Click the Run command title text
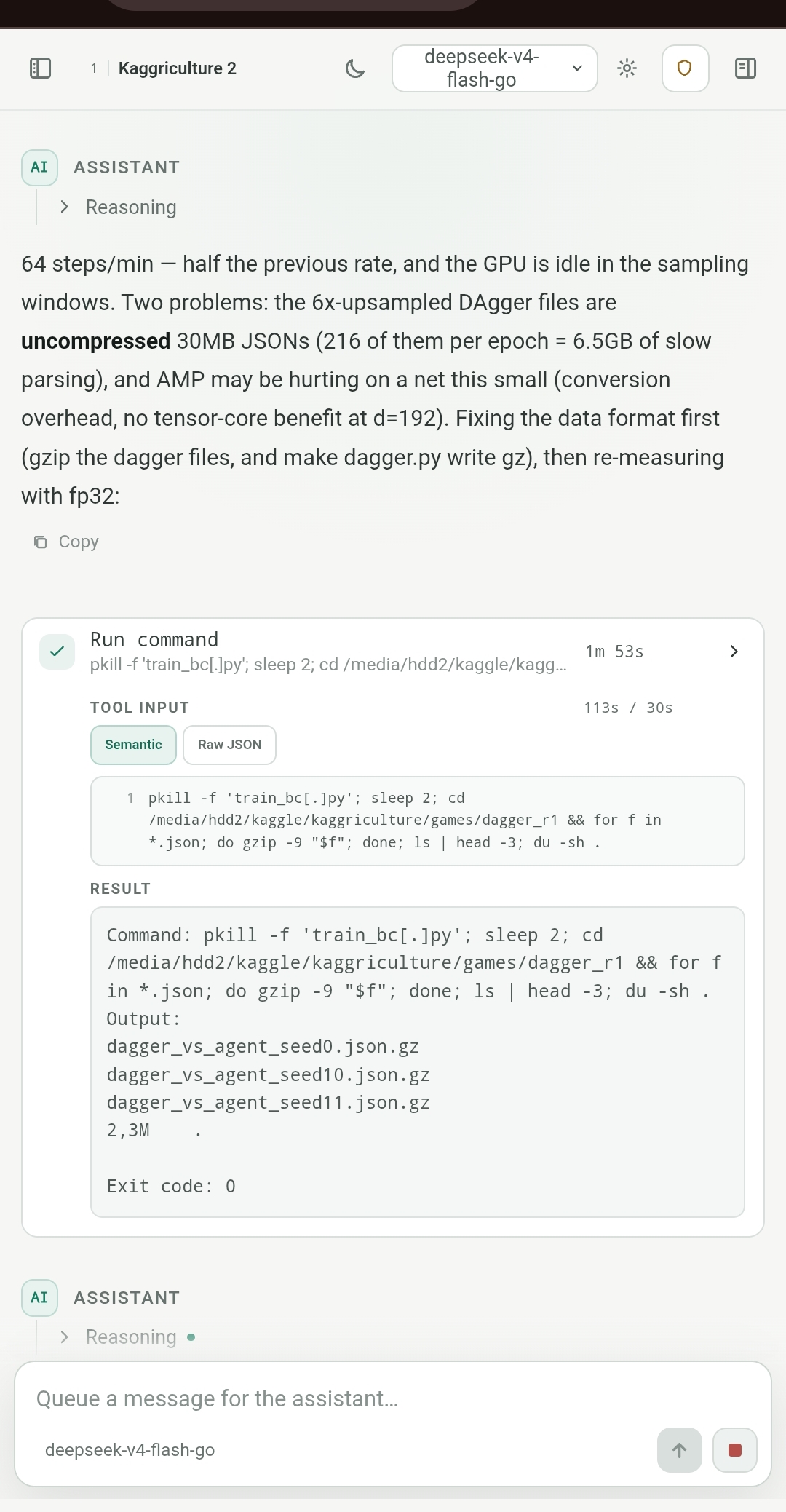 click(154, 640)
